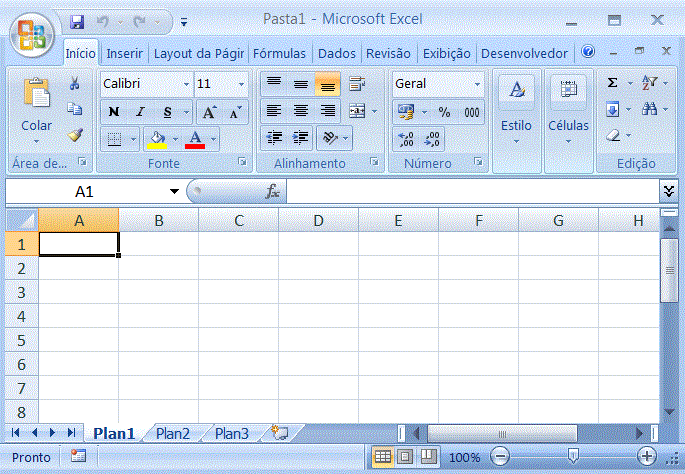Toggle middle vertical alignment

click(301, 83)
